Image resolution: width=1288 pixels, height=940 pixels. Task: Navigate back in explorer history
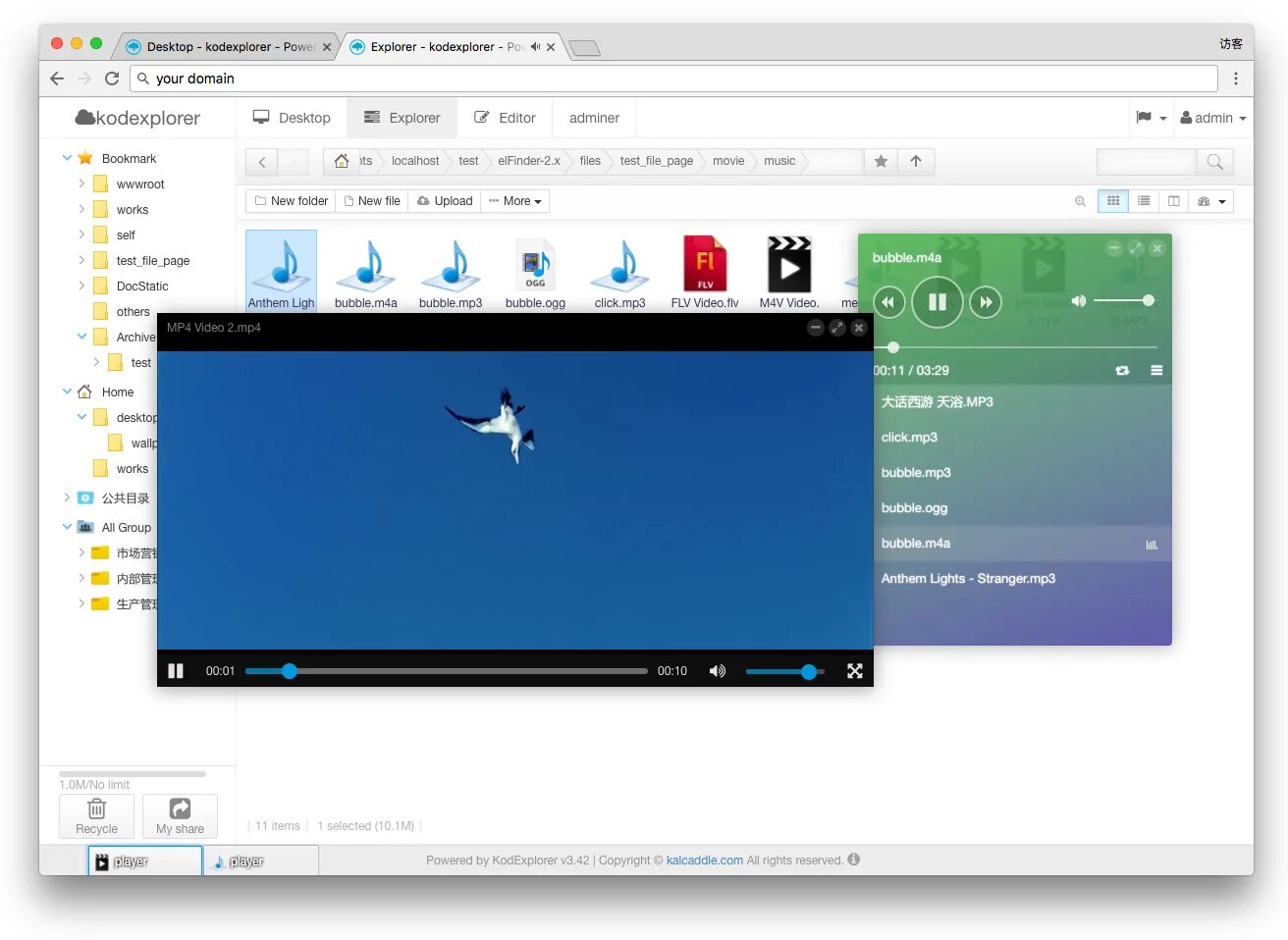(262, 162)
